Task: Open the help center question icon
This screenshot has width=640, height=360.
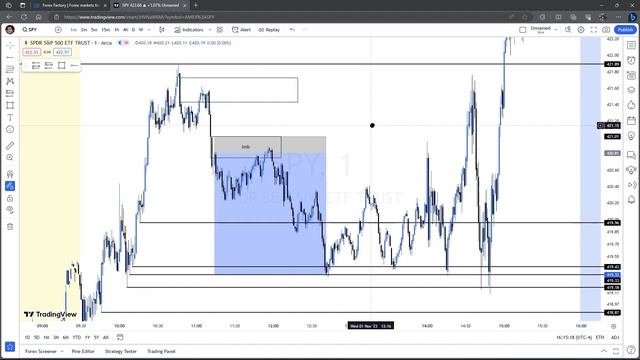Action: 631,351
